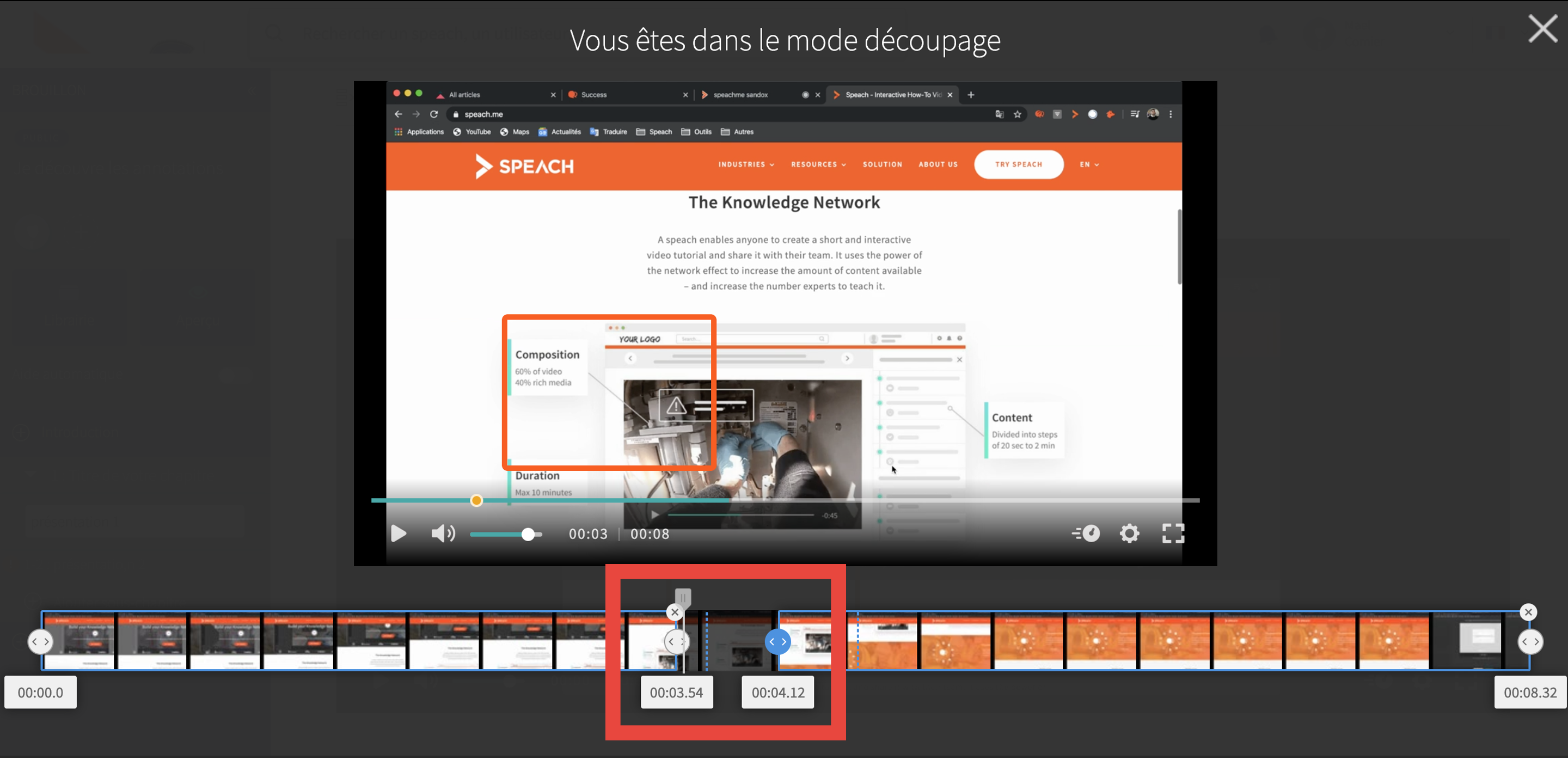Image resolution: width=1568 pixels, height=760 pixels.
Task: Select the grey left handle of the cut segment
Action: pyautogui.click(x=676, y=641)
